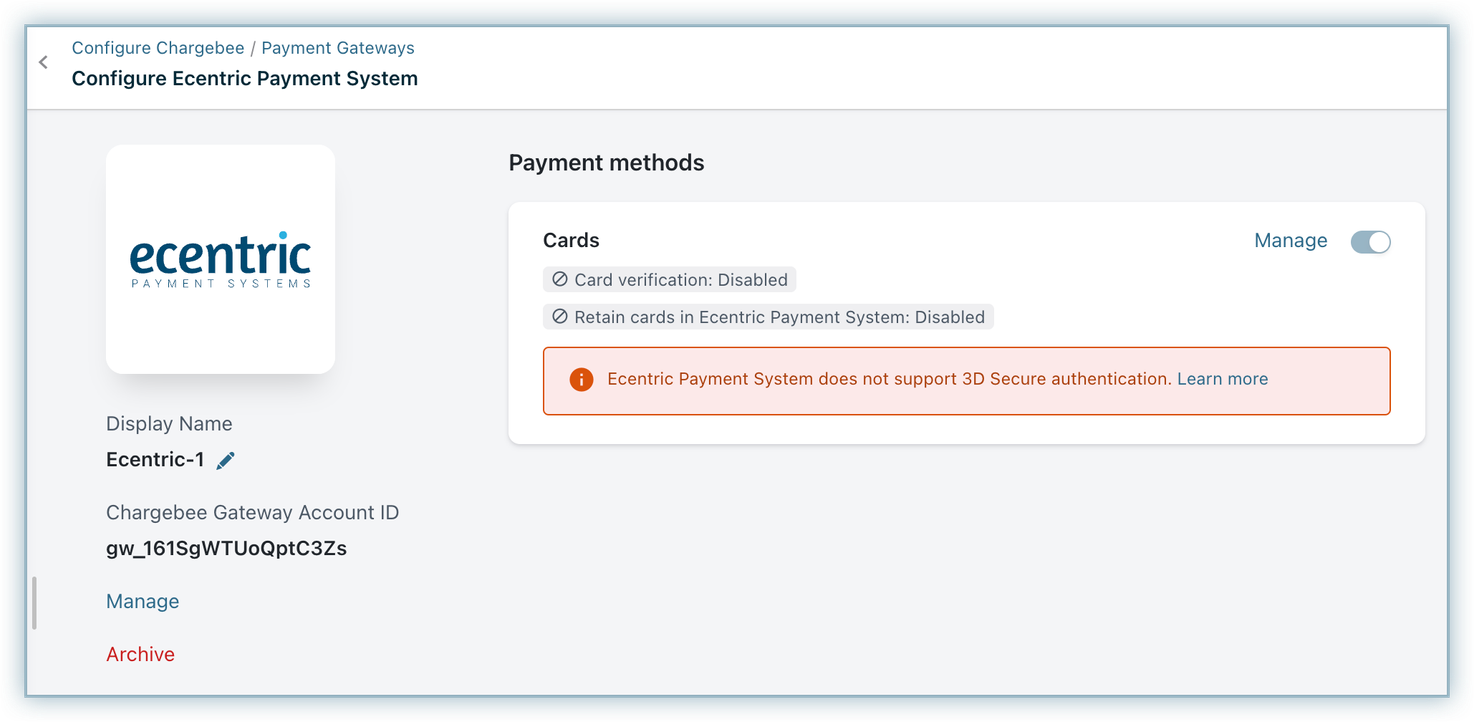The image size is (1474, 722).
Task: Open the Configure Chargebee breadcrumb
Action: pos(158,48)
